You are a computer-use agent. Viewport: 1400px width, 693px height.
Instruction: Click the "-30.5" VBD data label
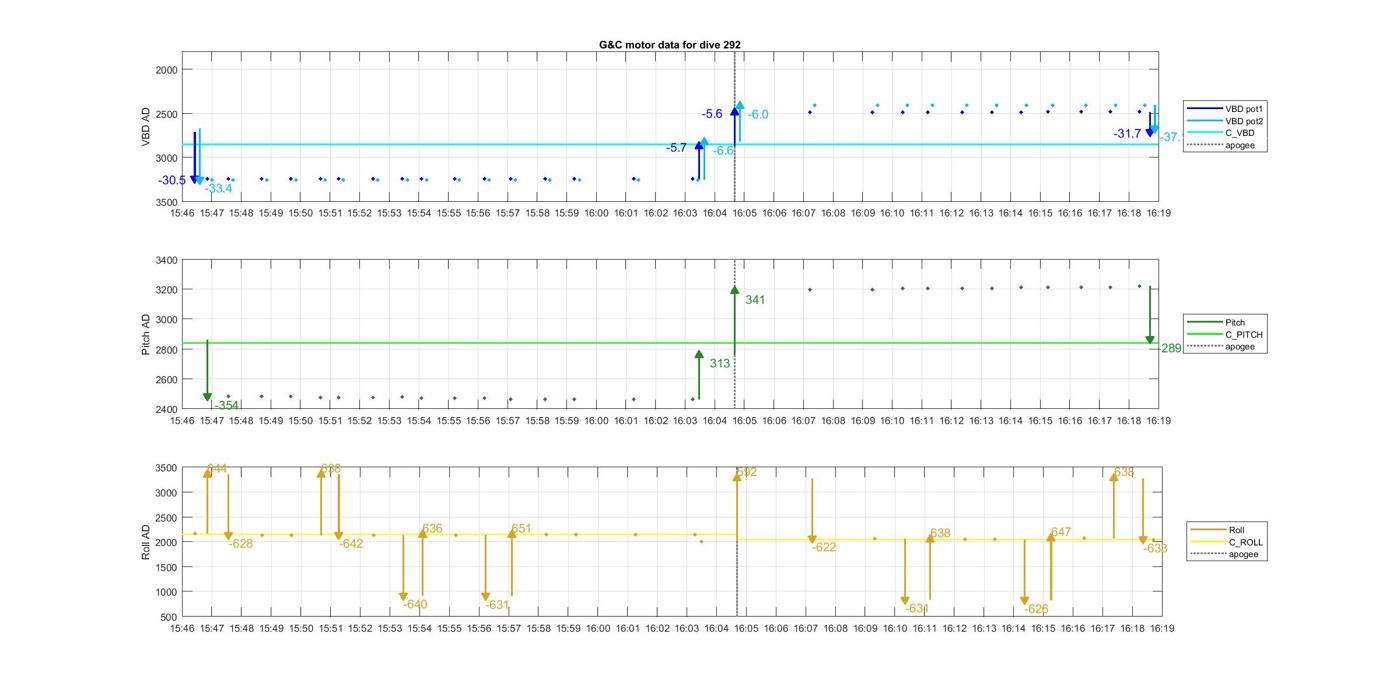[x=172, y=180]
